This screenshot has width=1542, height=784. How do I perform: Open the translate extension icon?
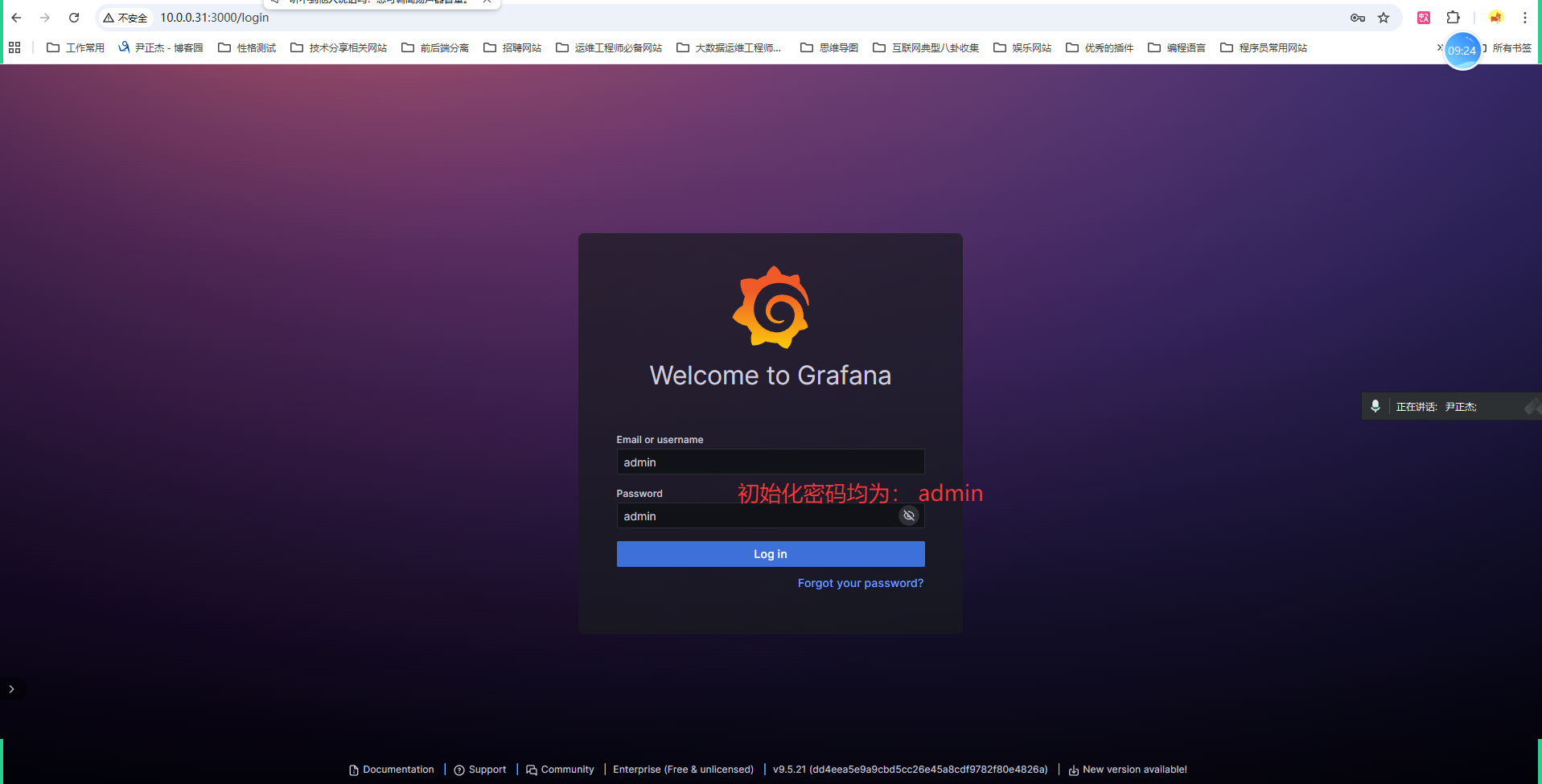coord(1424,18)
